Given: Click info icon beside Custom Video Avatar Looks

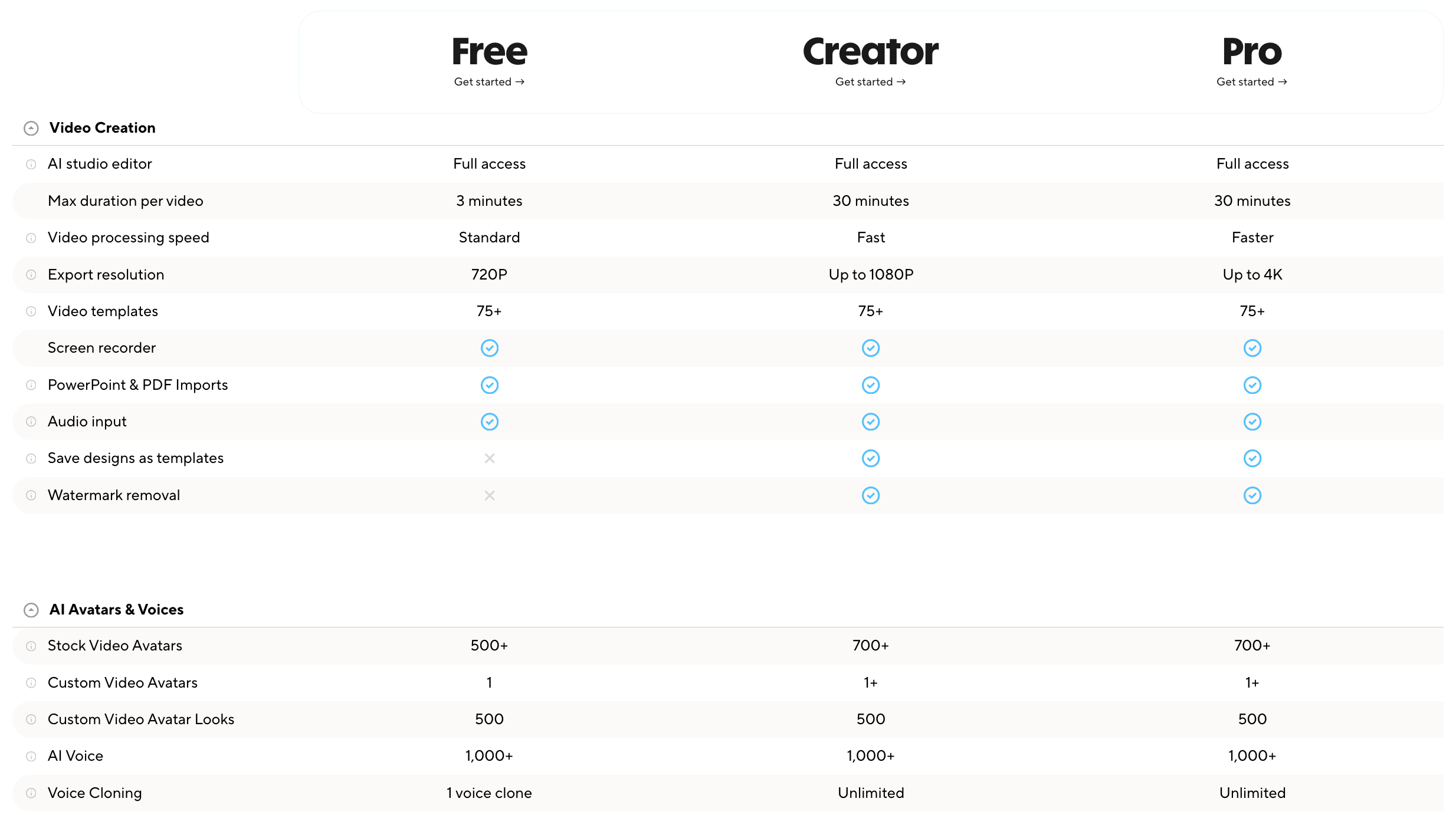Looking at the screenshot, I should click(x=31, y=719).
